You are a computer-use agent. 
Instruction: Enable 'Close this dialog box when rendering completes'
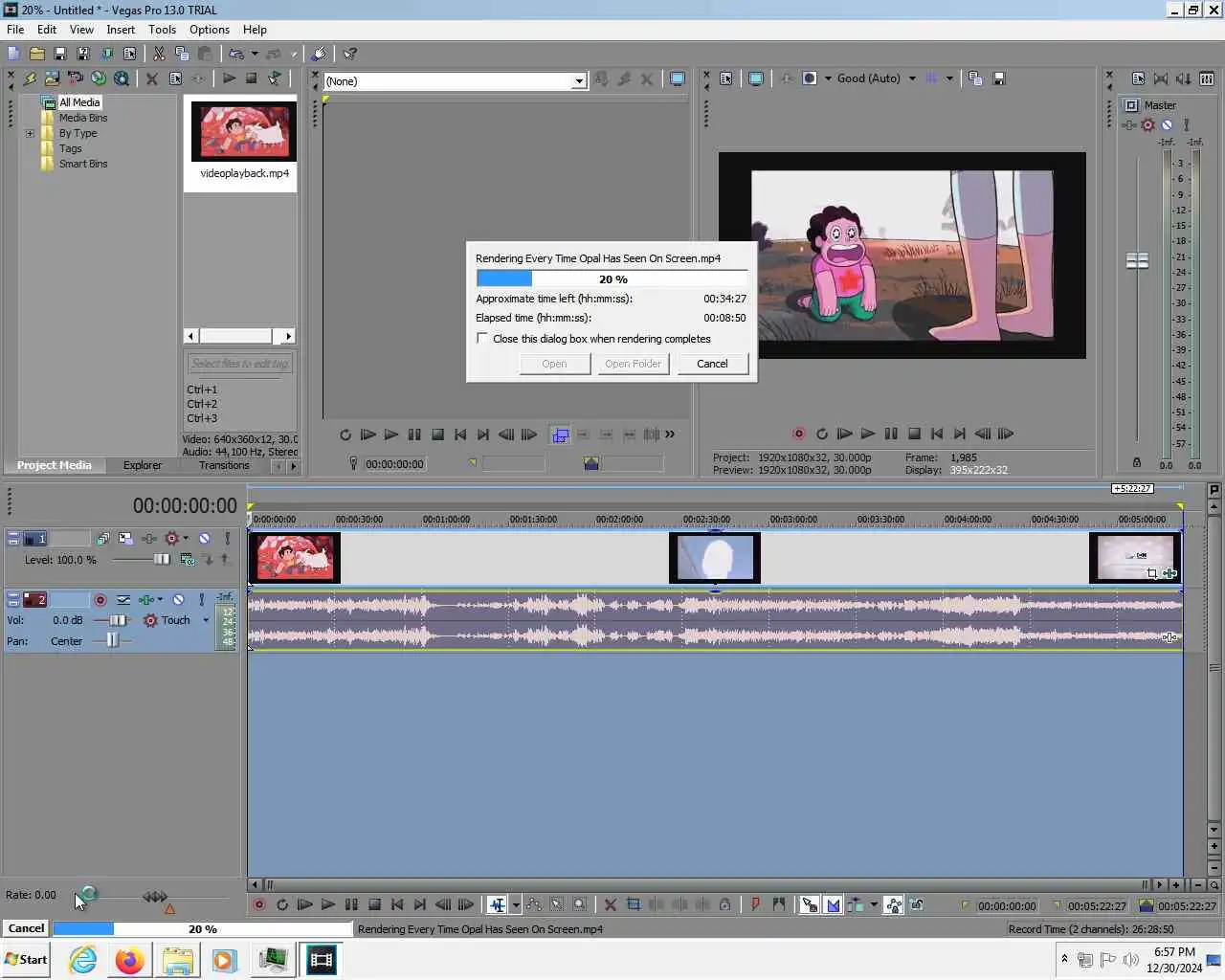click(x=482, y=339)
